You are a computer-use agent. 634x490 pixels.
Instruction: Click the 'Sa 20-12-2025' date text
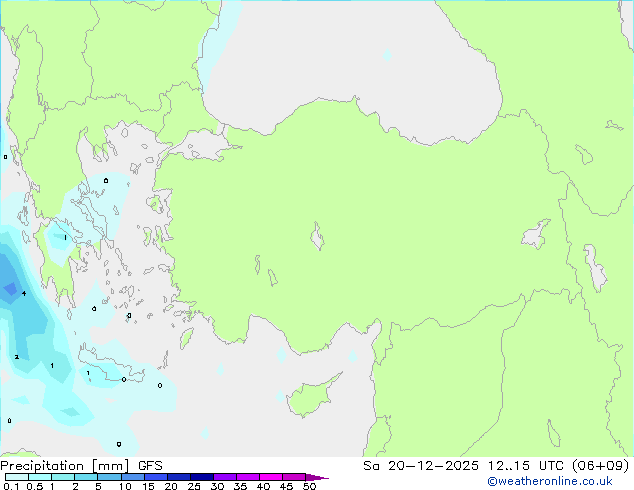pyautogui.click(x=421, y=466)
